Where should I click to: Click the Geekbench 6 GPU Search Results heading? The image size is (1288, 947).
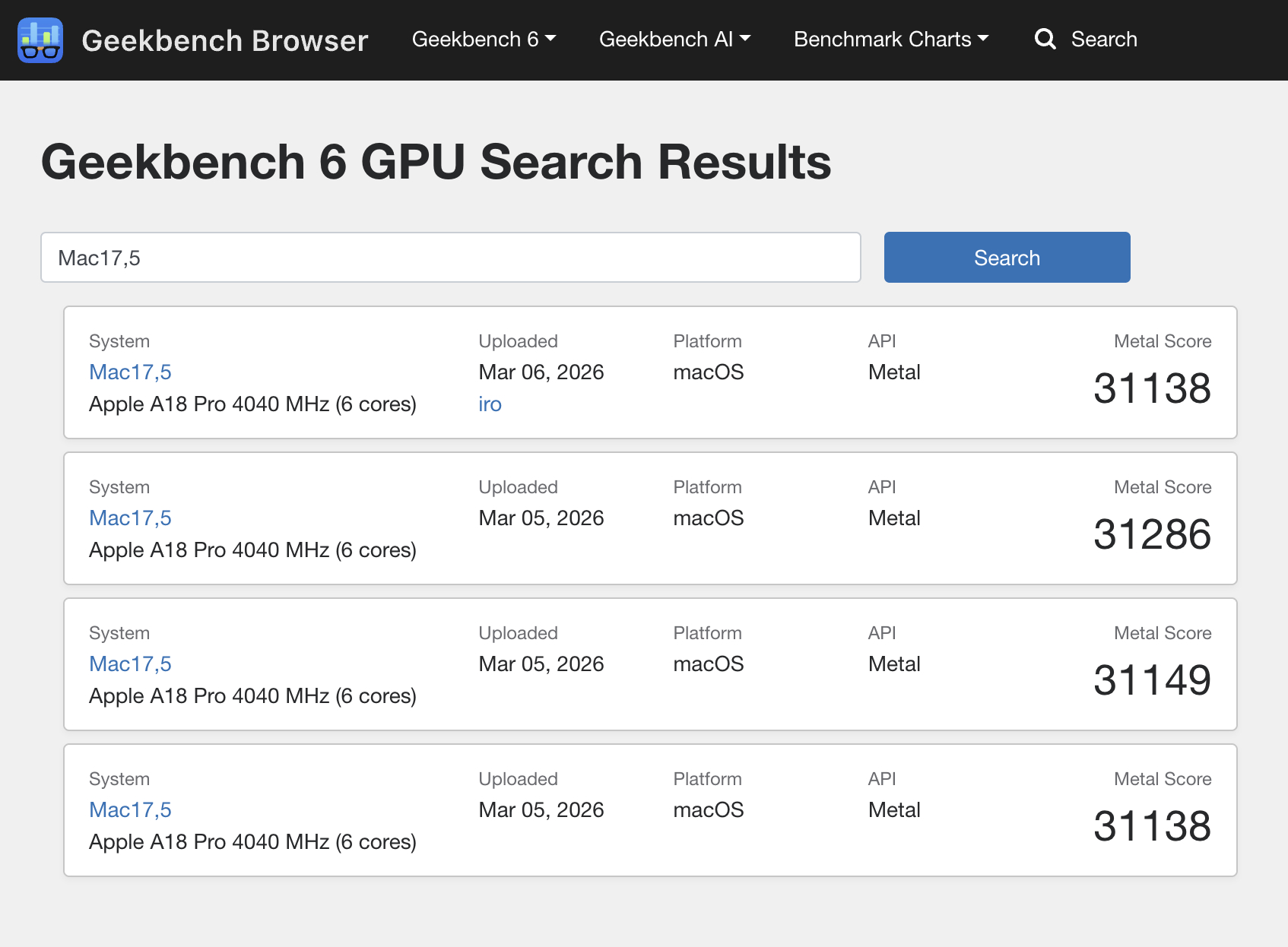(x=436, y=163)
